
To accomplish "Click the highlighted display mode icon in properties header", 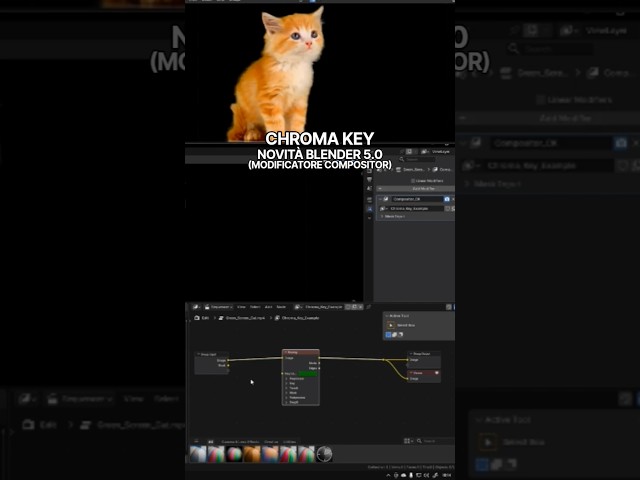I will (x=409, y=151).
